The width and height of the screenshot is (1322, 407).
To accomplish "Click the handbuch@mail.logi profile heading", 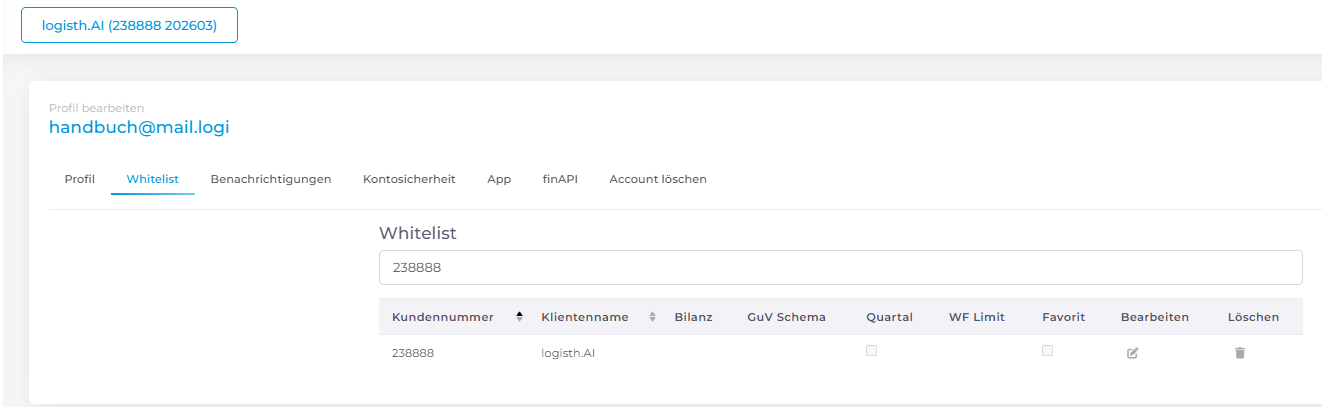I will [139, 128].
